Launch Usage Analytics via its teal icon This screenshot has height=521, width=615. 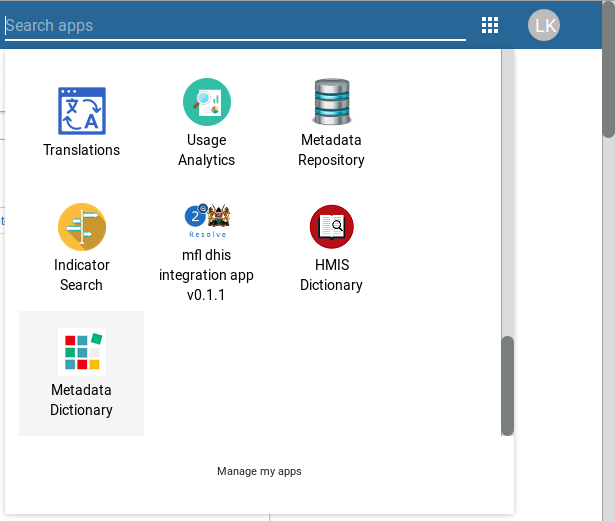pyautogui.click(x=207, y=102)
